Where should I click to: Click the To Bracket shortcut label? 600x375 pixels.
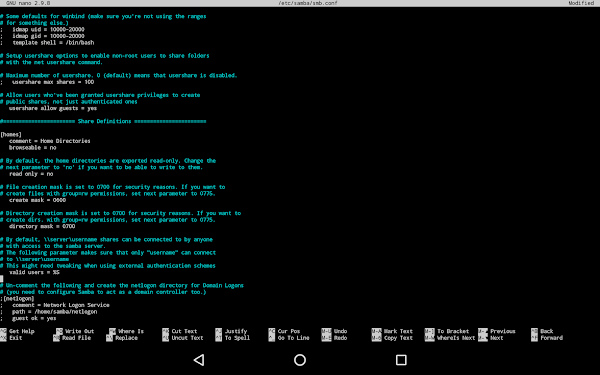pos(453,331)
